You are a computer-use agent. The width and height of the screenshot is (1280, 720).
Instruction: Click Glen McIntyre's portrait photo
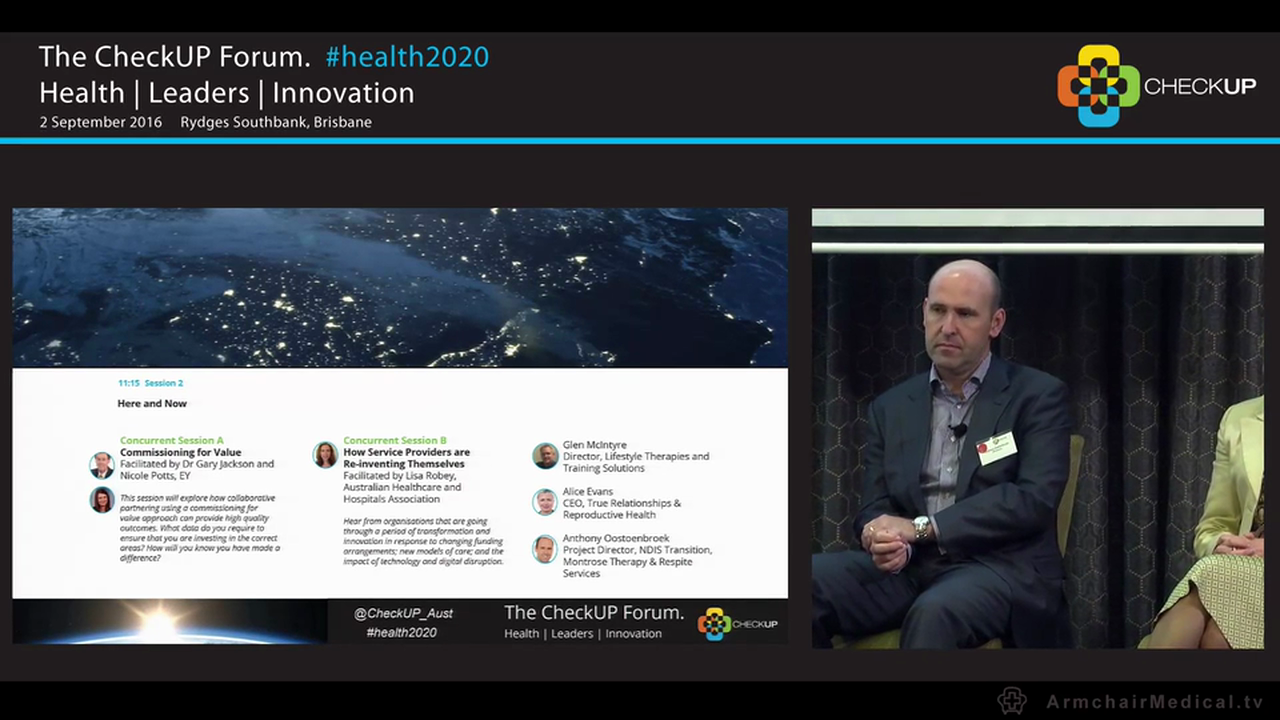point(545,456)
